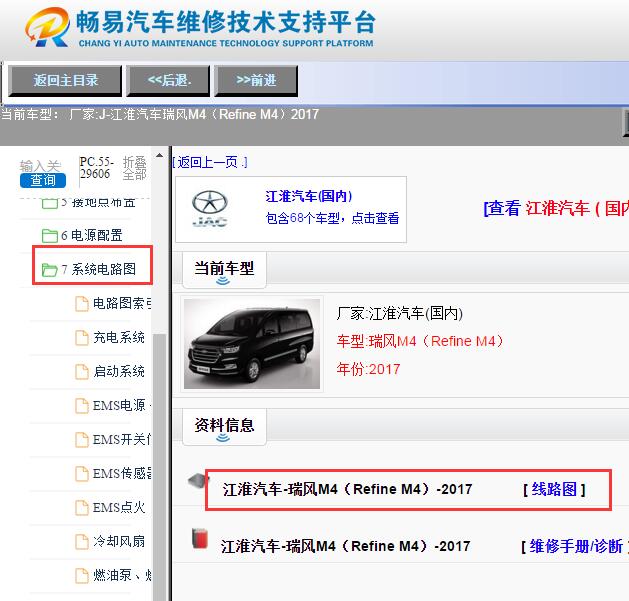Screen dimensions: 629x601
Task: Click the 厂家:江淮汽车(国内) text
Action: tap(400, 313)
